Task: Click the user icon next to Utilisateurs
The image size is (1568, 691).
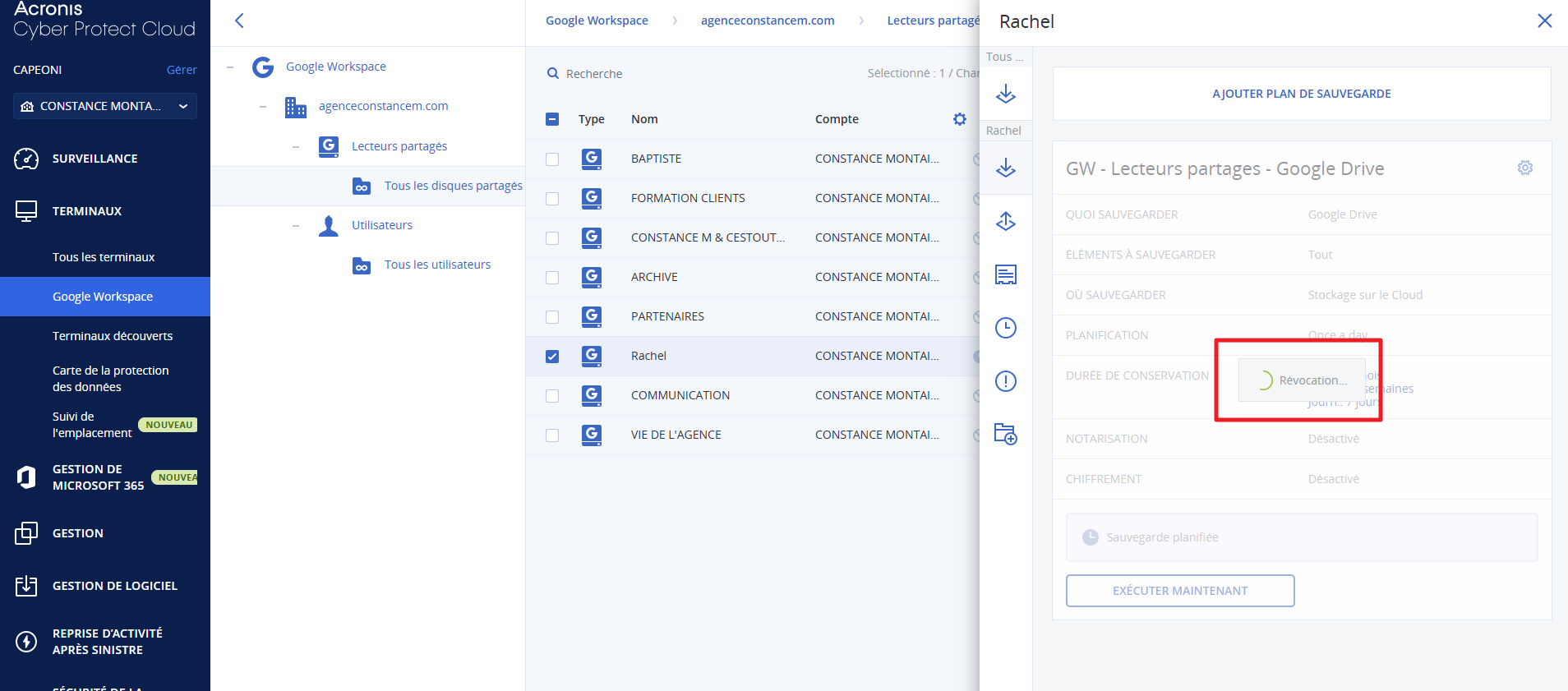Action: [329, 225]
